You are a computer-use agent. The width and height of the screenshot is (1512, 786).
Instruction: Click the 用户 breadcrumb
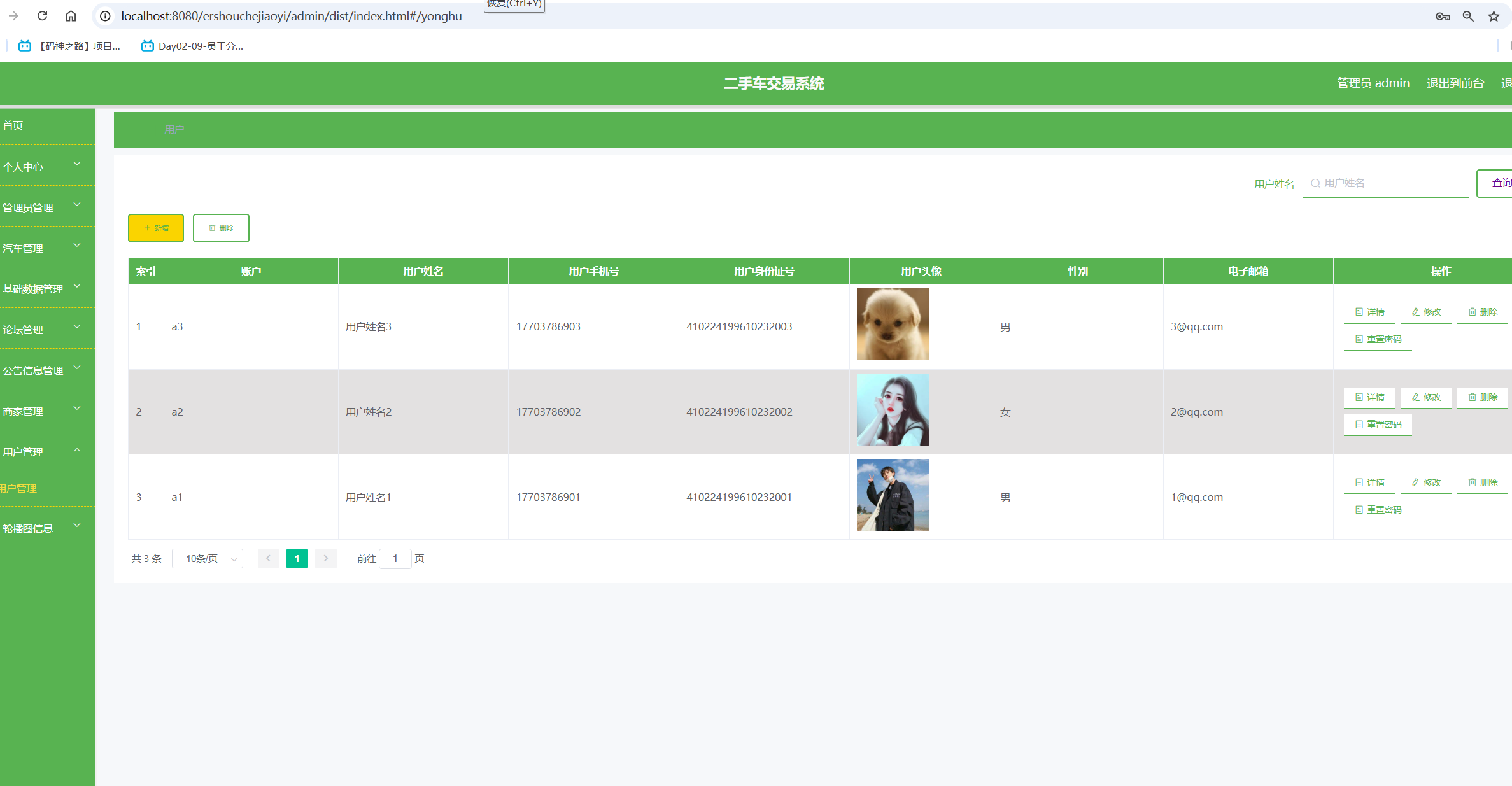(x=174, y=130)
